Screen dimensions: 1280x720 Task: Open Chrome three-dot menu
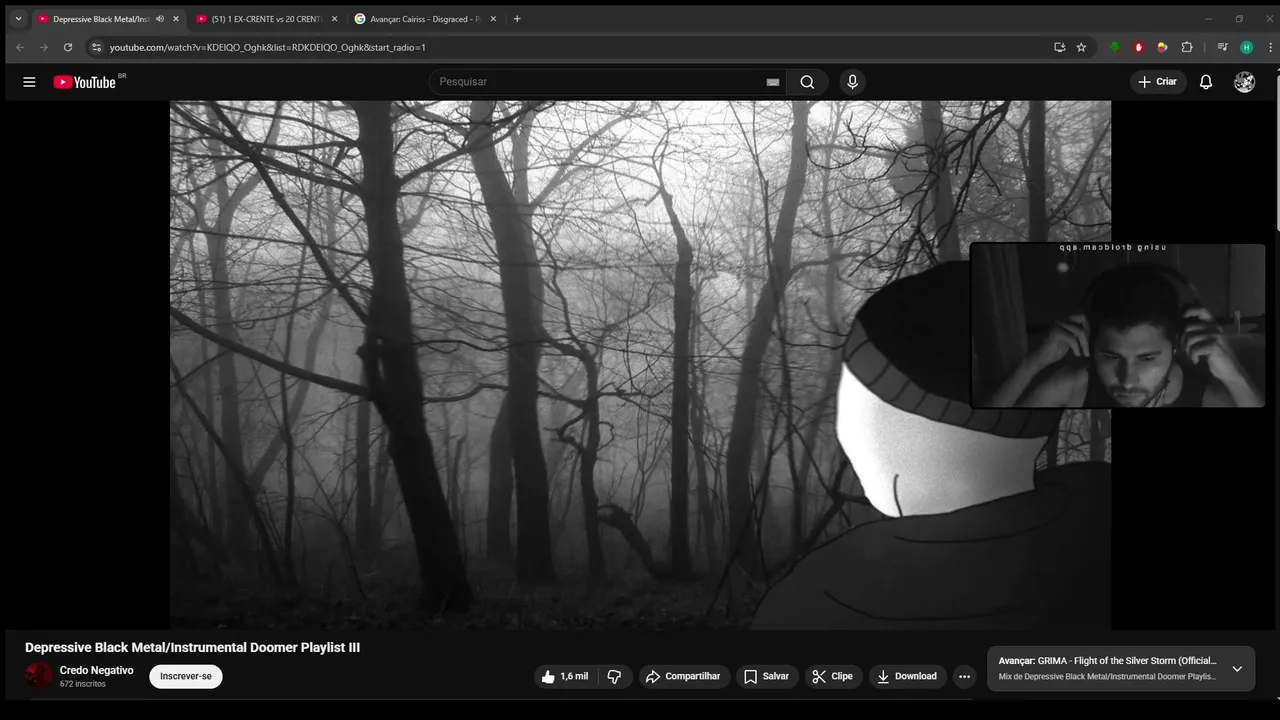[x=1268, y=47]
